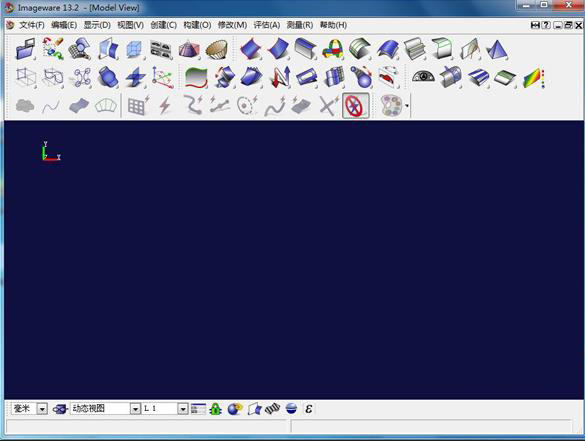Open the paint palette color tool
This screenshot has height=441, width=585.
[391, 106]
